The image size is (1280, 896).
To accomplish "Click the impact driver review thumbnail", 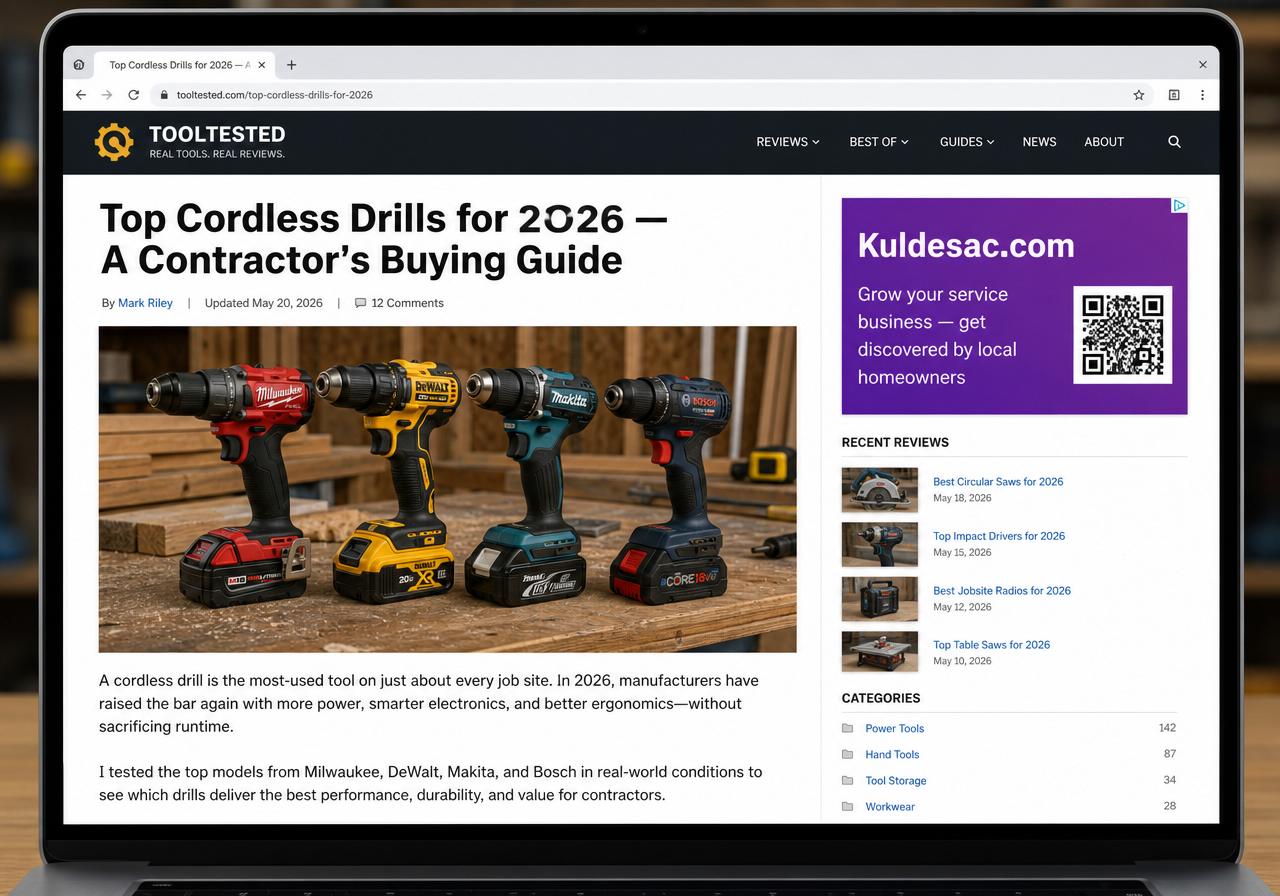I will [x=880, y=545].
